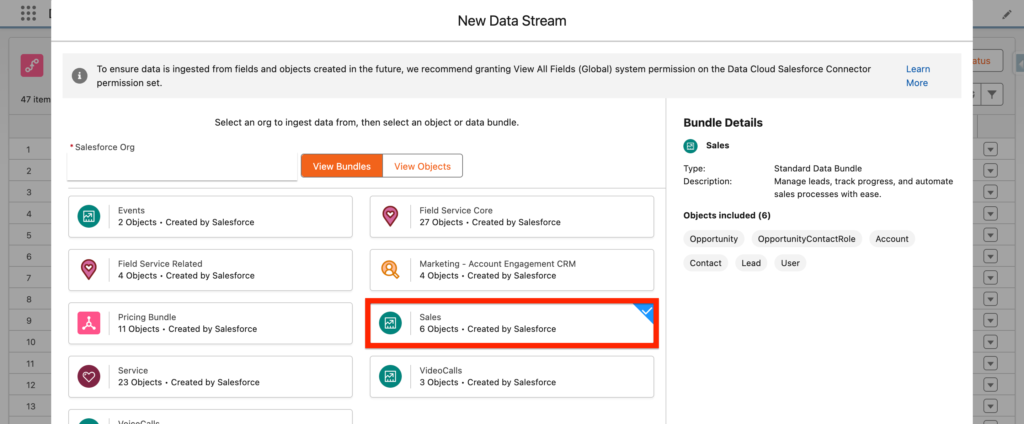Select the Pricing Bundle tile
1024x424 pixels.
coord(210,323)
